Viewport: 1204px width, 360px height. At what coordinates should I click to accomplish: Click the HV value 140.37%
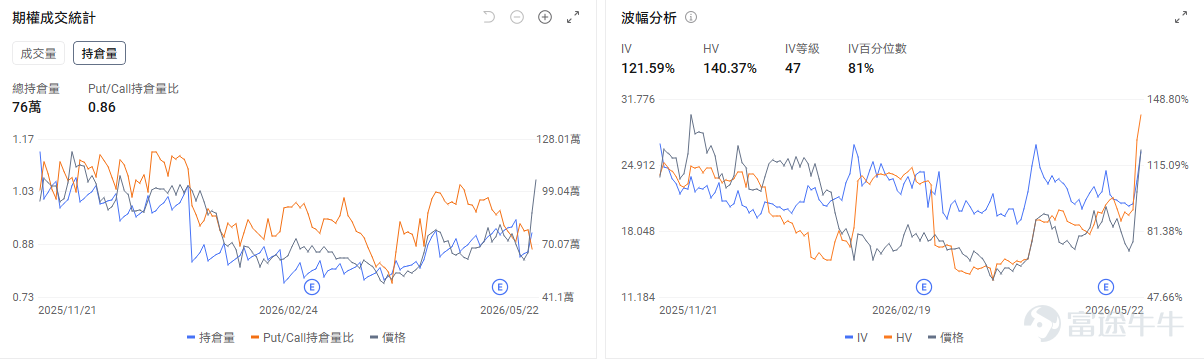(x=730, y=68)
